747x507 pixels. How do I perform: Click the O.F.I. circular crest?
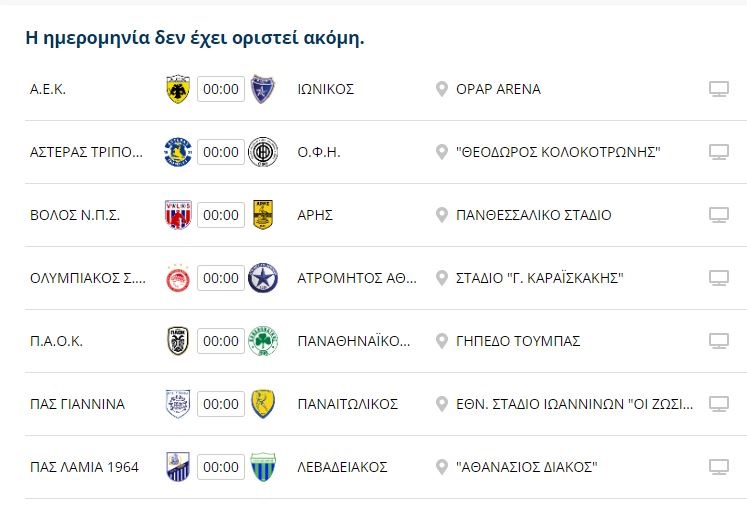tap(263, 152)
